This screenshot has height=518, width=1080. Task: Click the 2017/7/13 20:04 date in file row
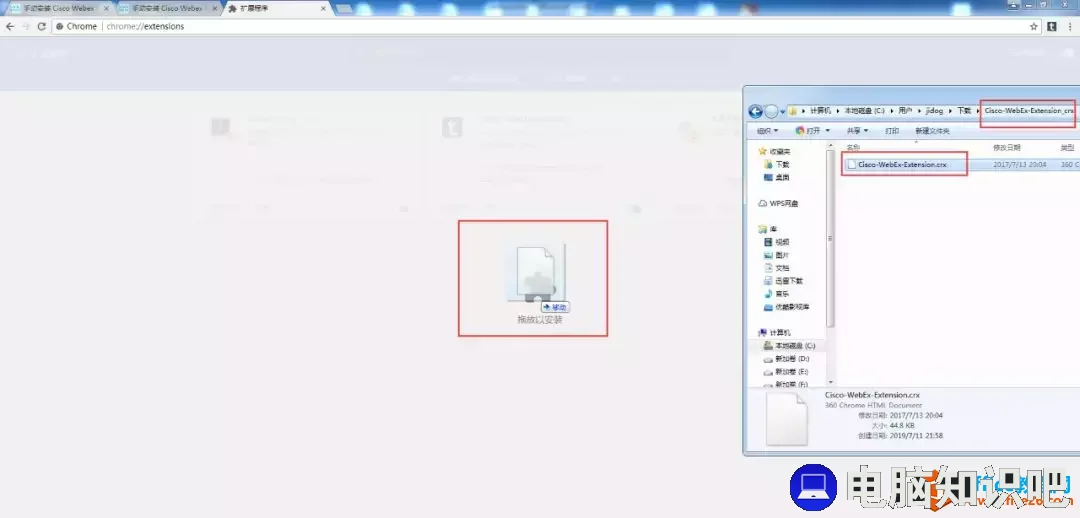click(1019, 165)
